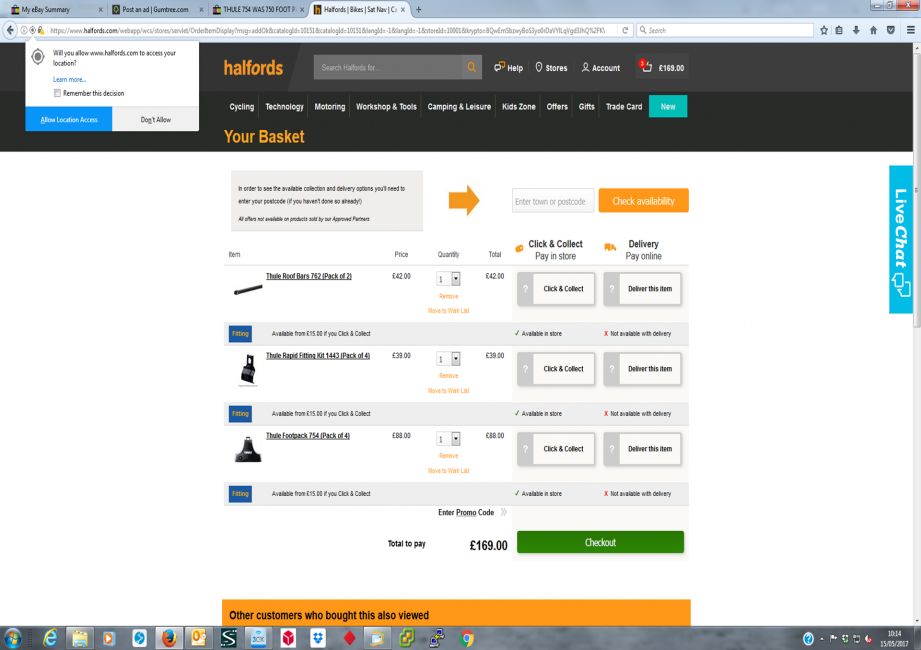
Task: Open the Trade Card menu item
Action: tap(624, 106)
